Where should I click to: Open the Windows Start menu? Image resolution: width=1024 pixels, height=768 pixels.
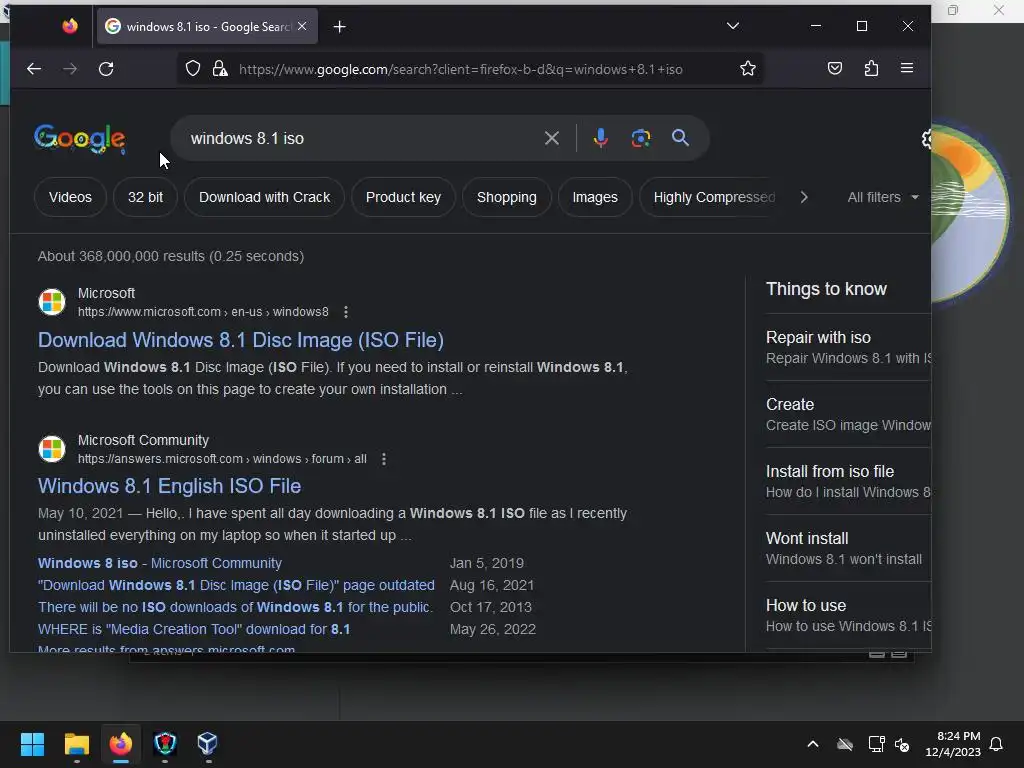tap(32, 744)
